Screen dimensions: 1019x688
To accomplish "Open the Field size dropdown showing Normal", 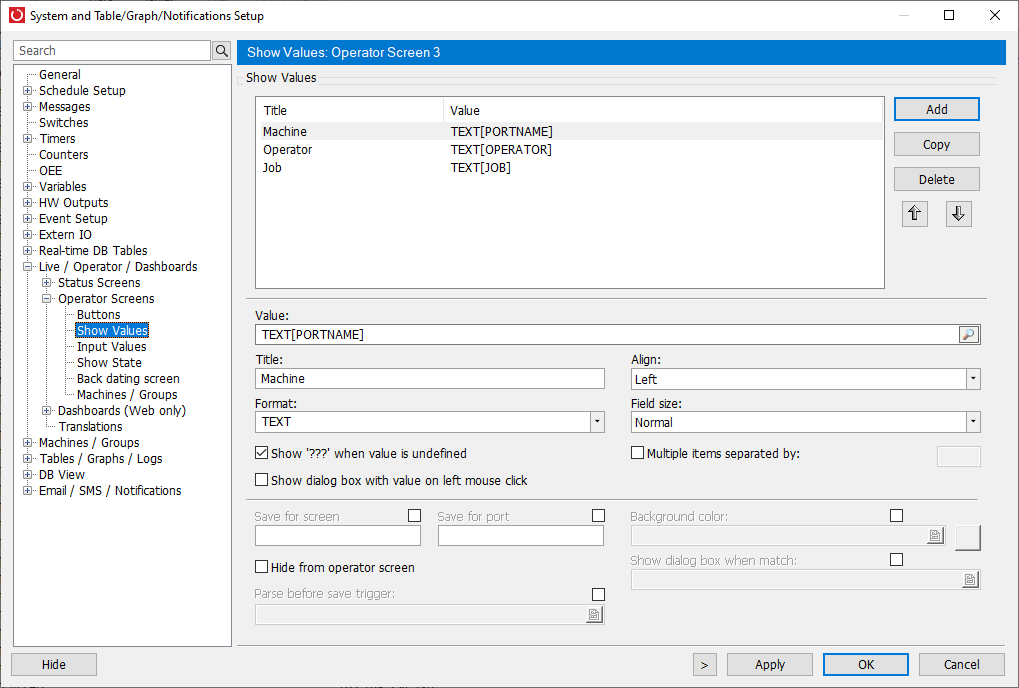I will 973,422.
